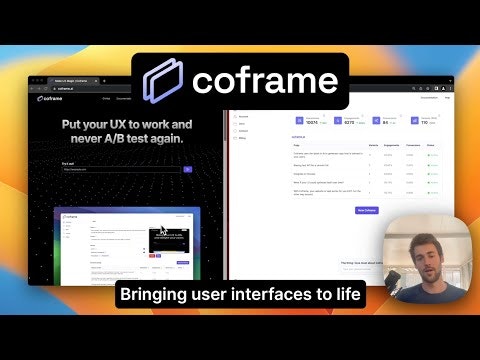
Task: Click the URL input field on the landing page
Action: 122,170
